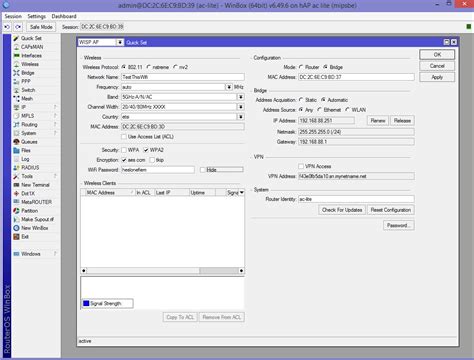
Task: Click Make Supout.rif
Action: tap(37, 219)
